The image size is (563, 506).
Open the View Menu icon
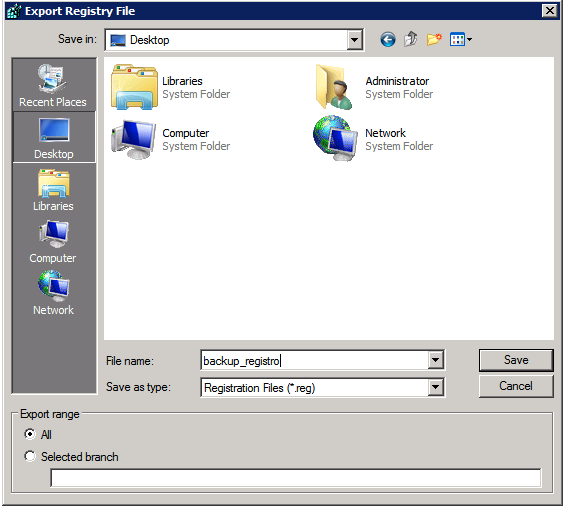tap(461, 40)
